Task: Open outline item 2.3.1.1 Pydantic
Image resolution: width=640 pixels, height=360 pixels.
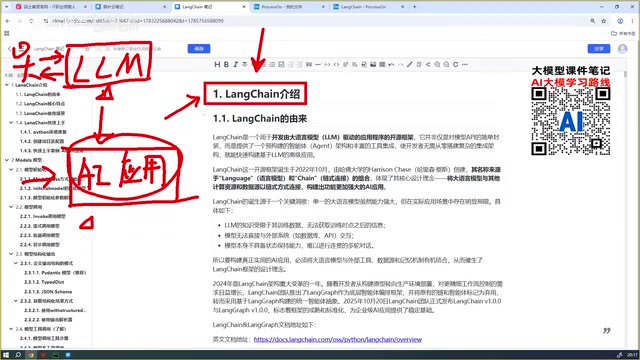Action: (x=55, y=273)
